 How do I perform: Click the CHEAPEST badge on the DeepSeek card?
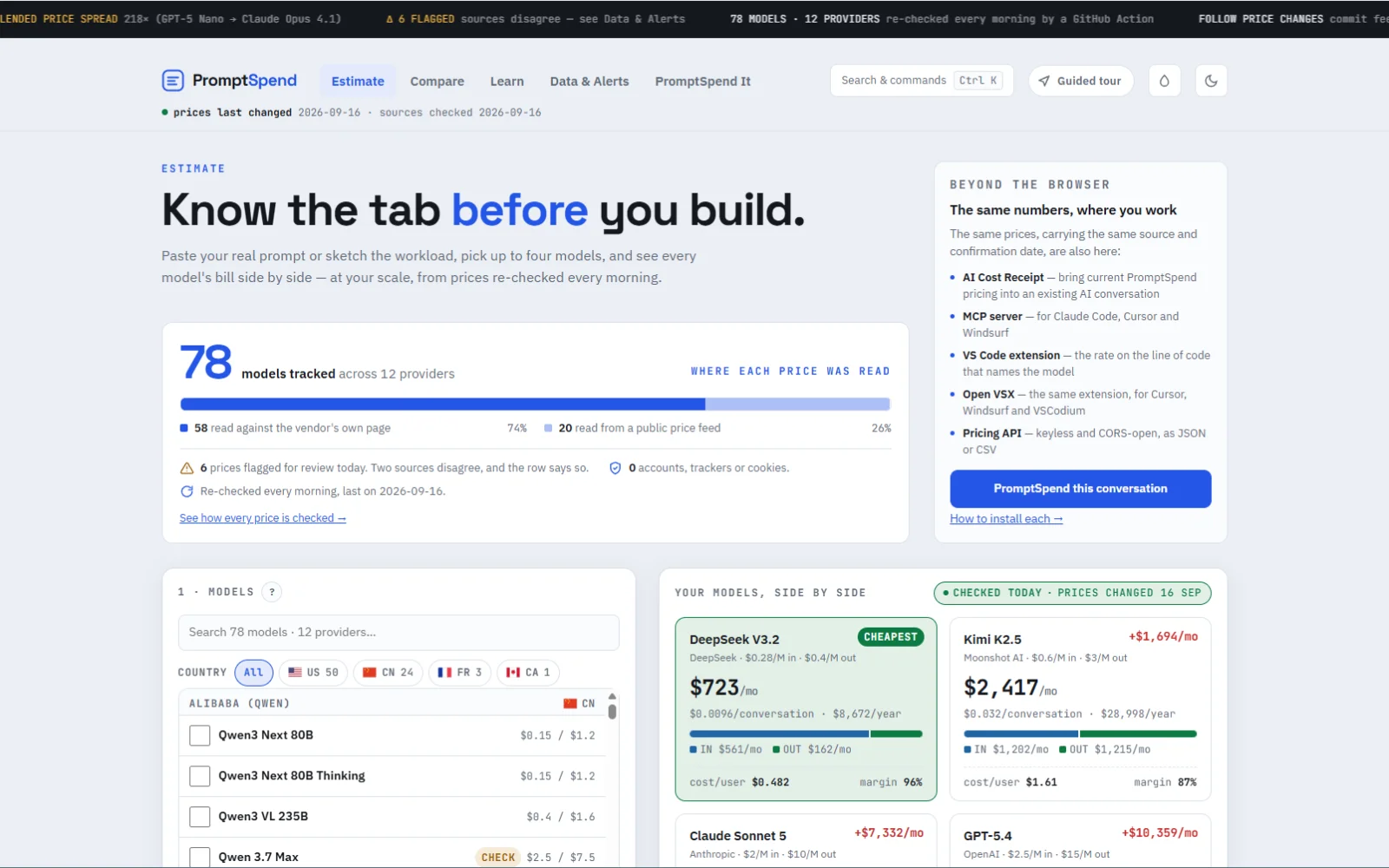[x=891, y=637]
